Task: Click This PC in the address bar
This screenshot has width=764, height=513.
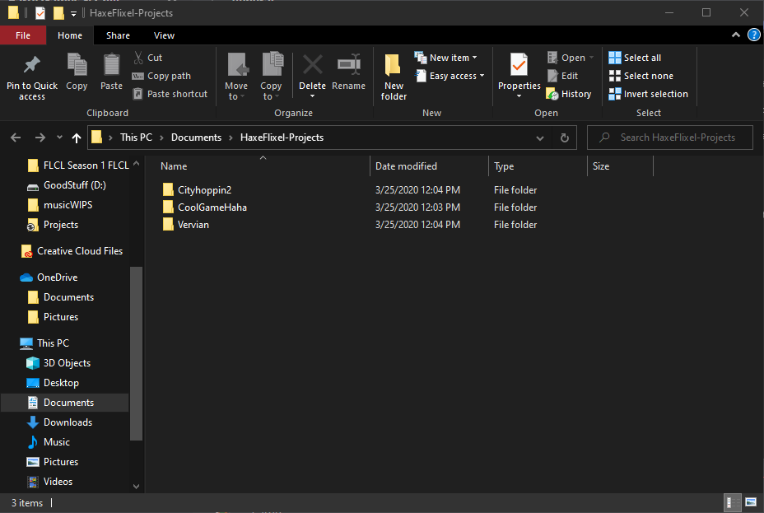Action: pos(136,137)
